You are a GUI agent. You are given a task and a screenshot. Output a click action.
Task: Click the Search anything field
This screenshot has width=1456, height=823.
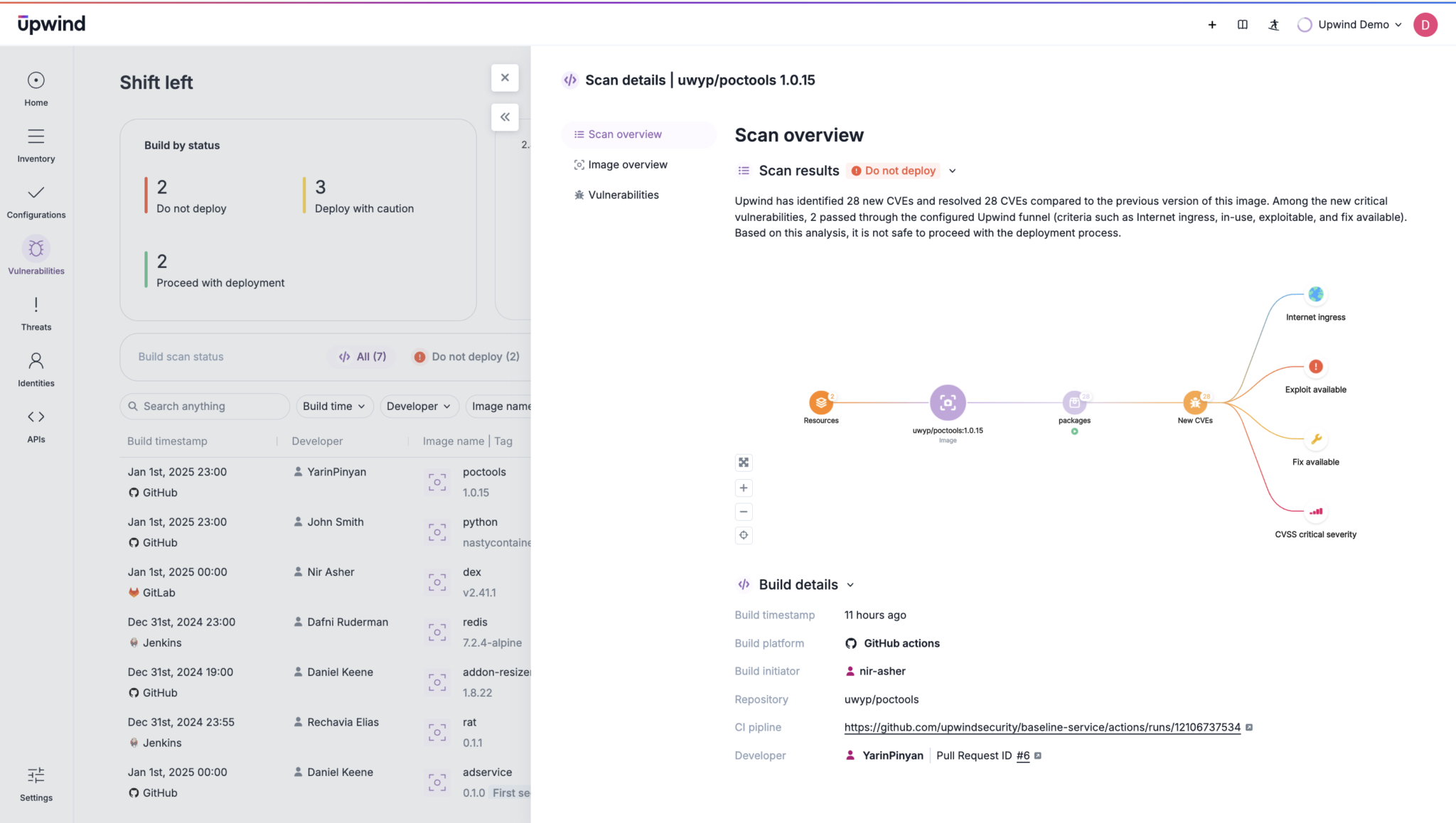pos(206,407)
